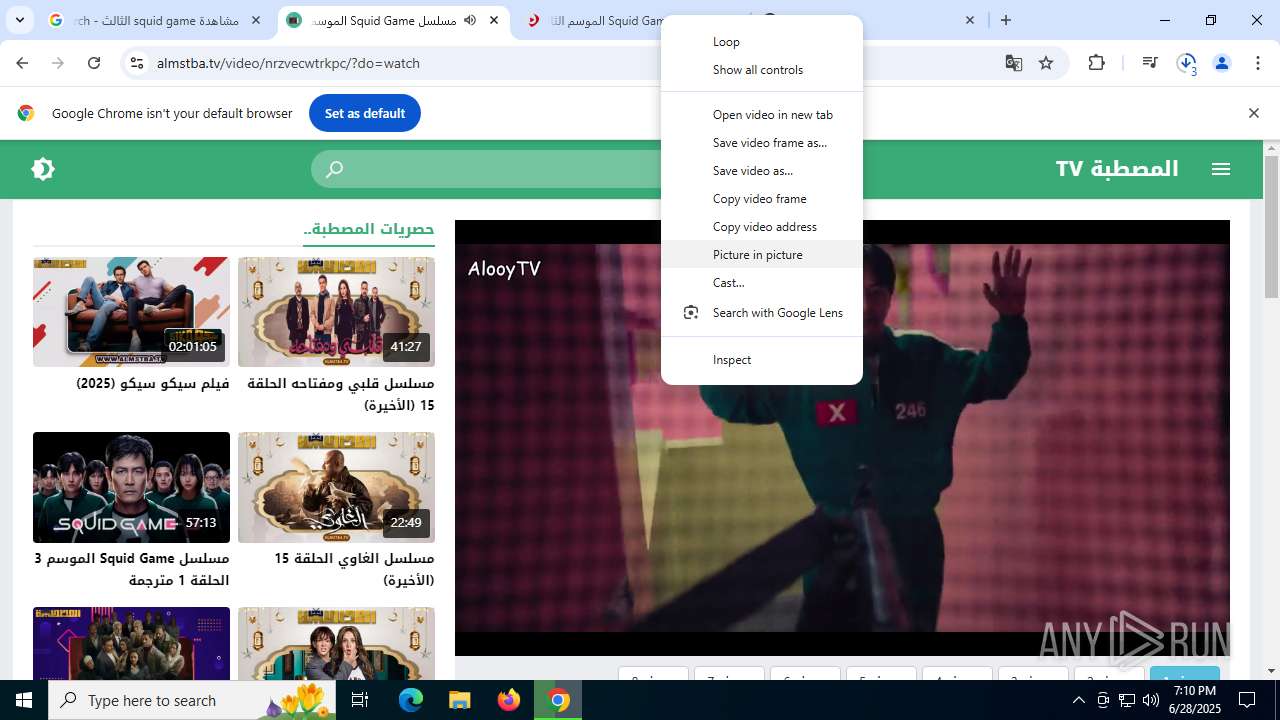Screen dimensions: 1280x720
Task: Click Set as default button
Action: [365, 113]
